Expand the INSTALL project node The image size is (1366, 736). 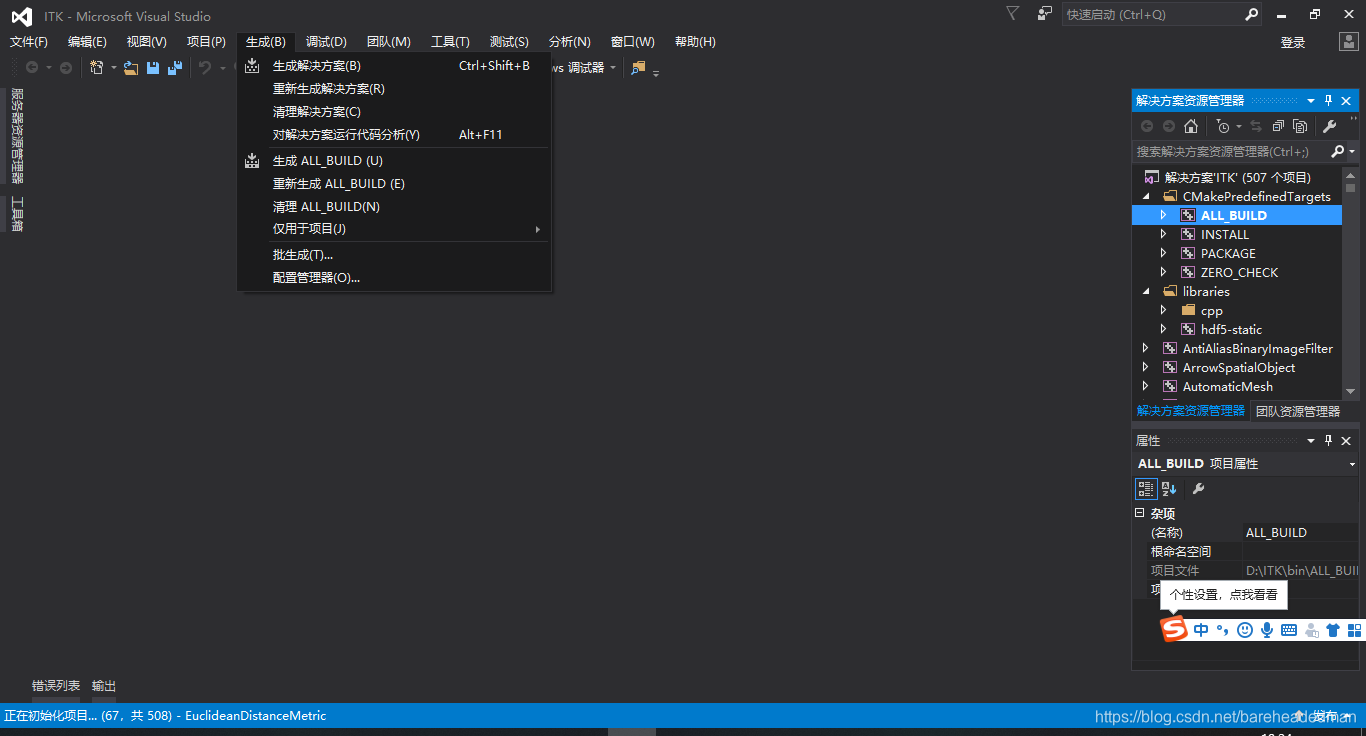pyautogui.click(x=1164, y=235)
